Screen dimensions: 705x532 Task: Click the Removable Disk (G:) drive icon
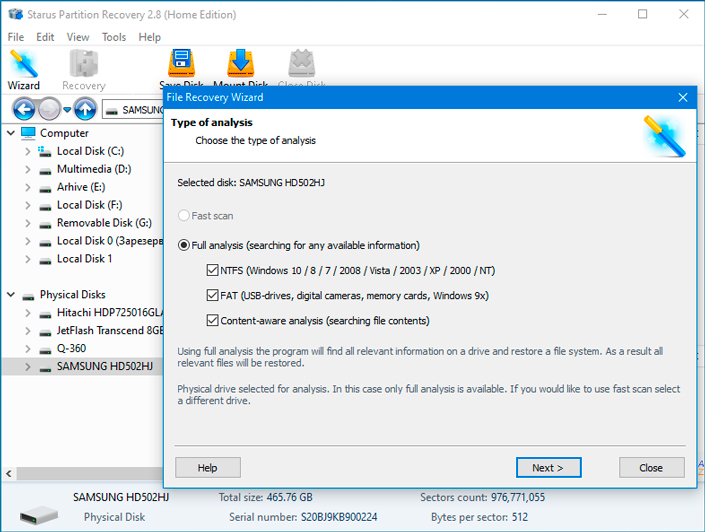[x=45, y=224]
